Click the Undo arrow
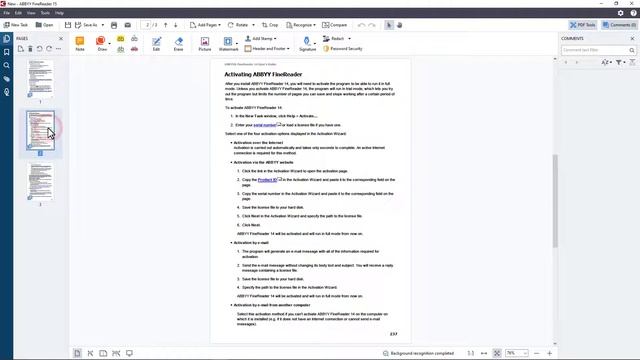This screenshot has width=640, height=360. coord(361,25)
